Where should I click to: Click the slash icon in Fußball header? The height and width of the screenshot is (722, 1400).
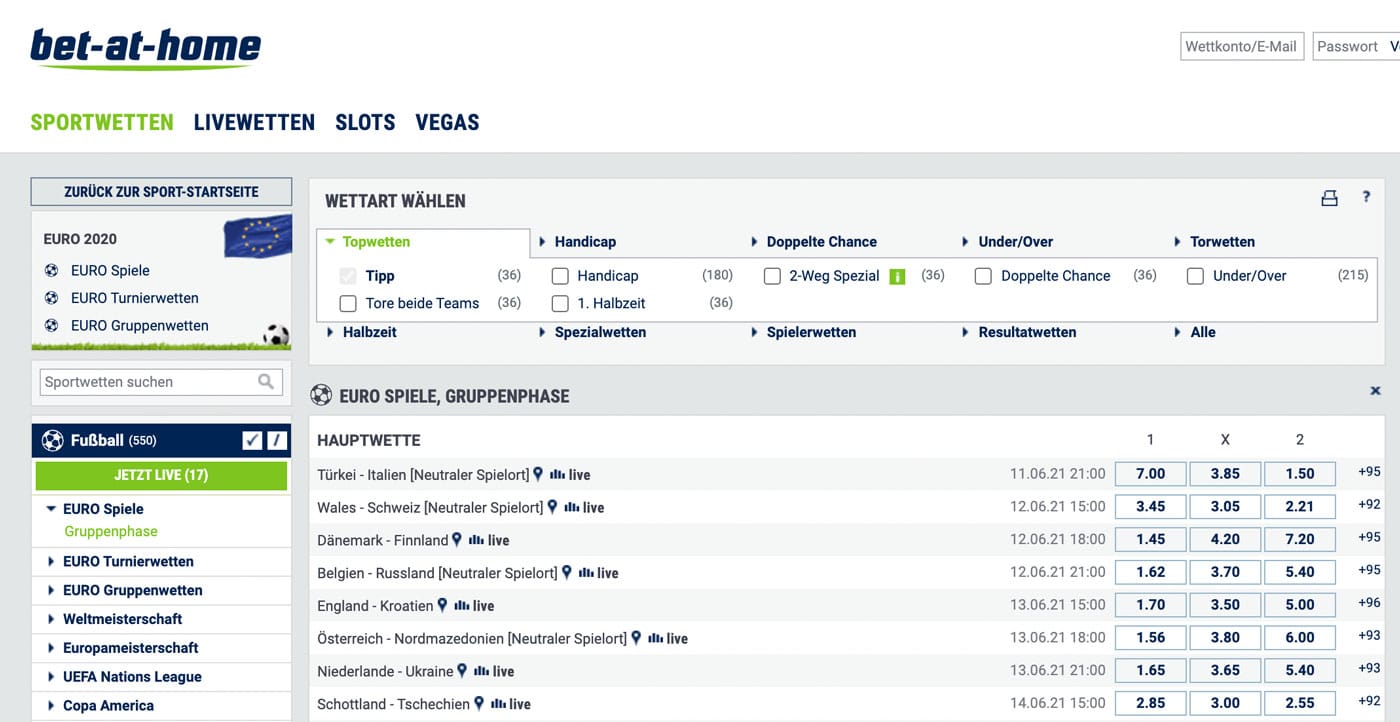coord(277,440)
